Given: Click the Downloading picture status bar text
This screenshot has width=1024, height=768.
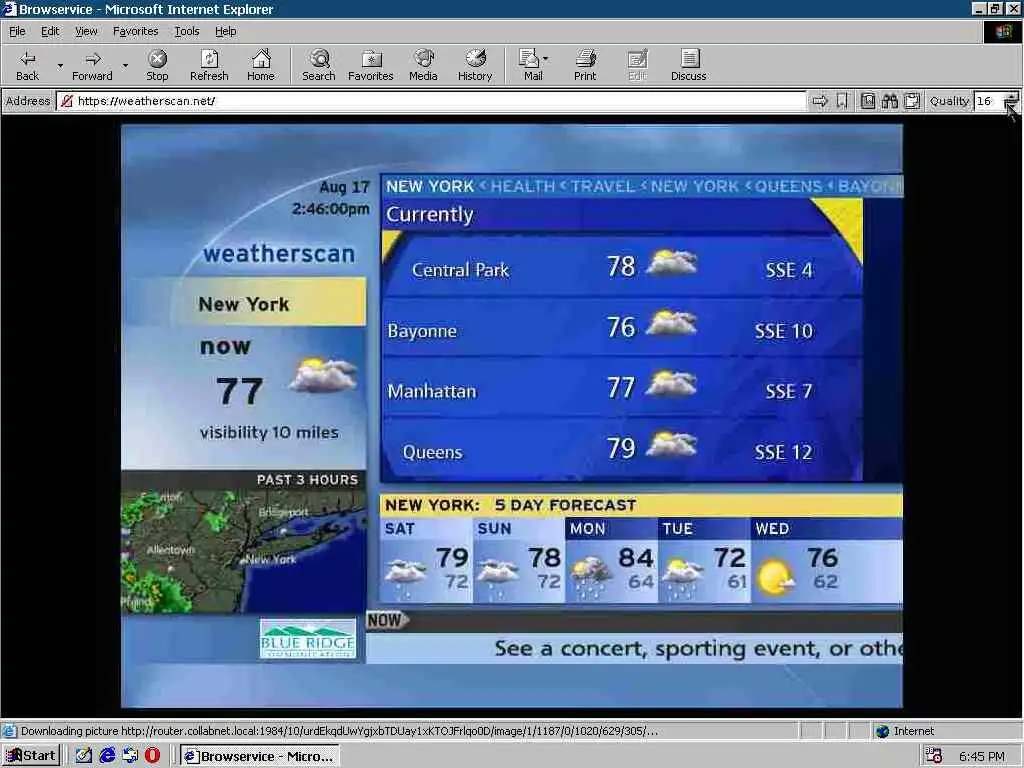Looking at the screenshot, I should [340, 731].
